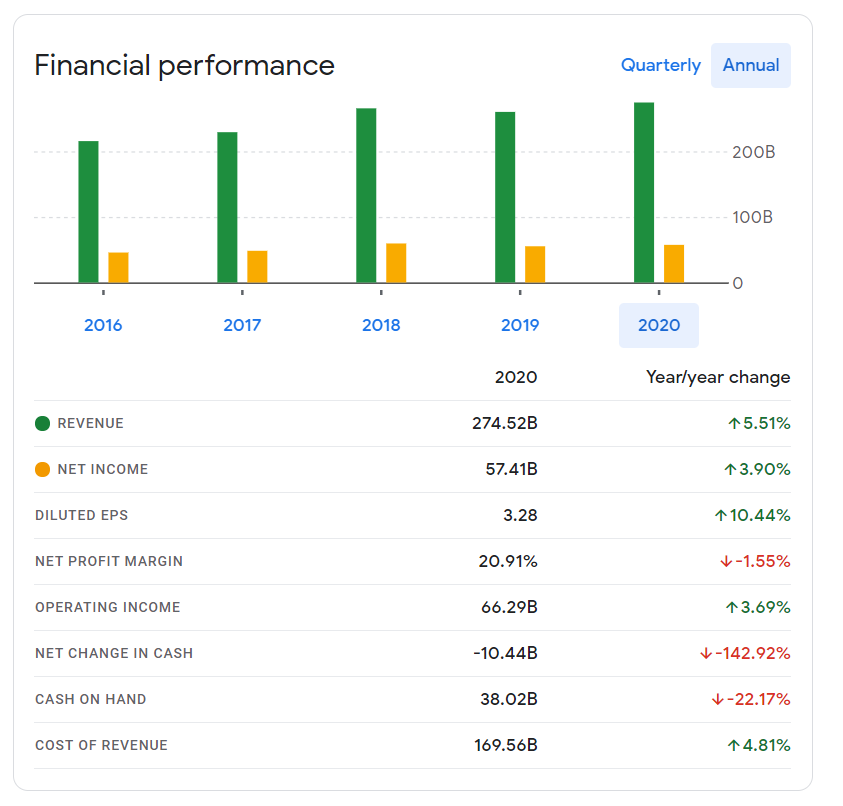Click the 2020 green revenue bar
Screen dimensions: 843x806
pos(644,192)
